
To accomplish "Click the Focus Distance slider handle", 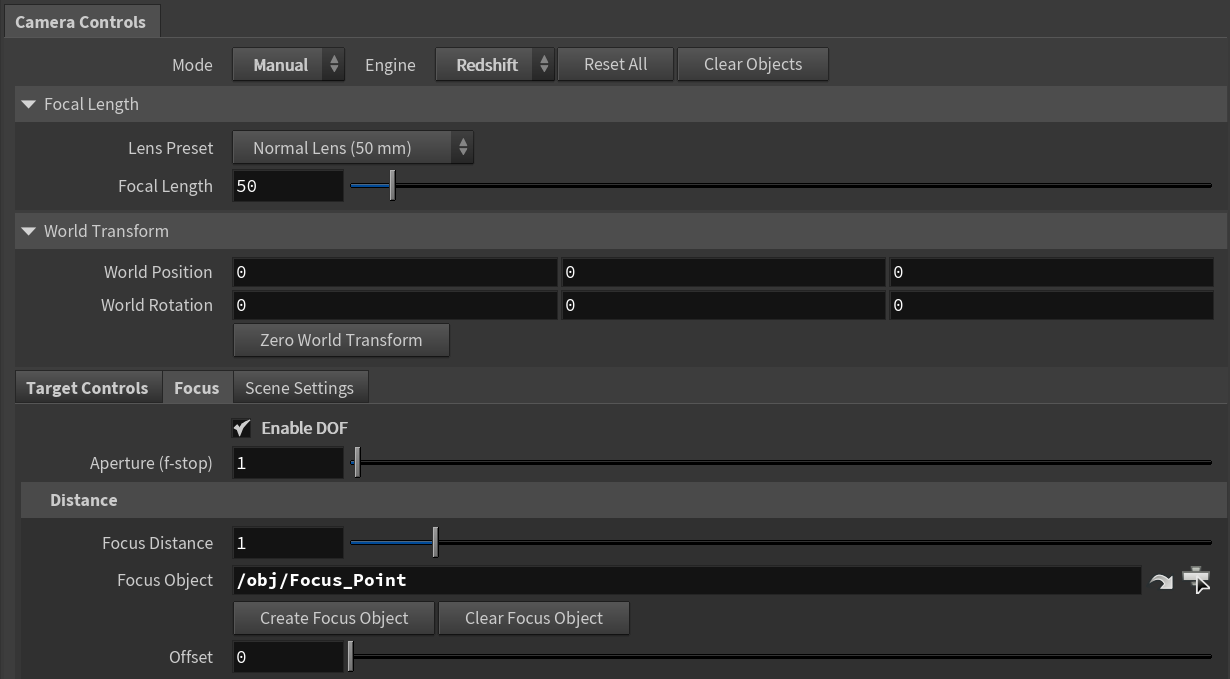I will pyautogui.click(x=435, y=543).
